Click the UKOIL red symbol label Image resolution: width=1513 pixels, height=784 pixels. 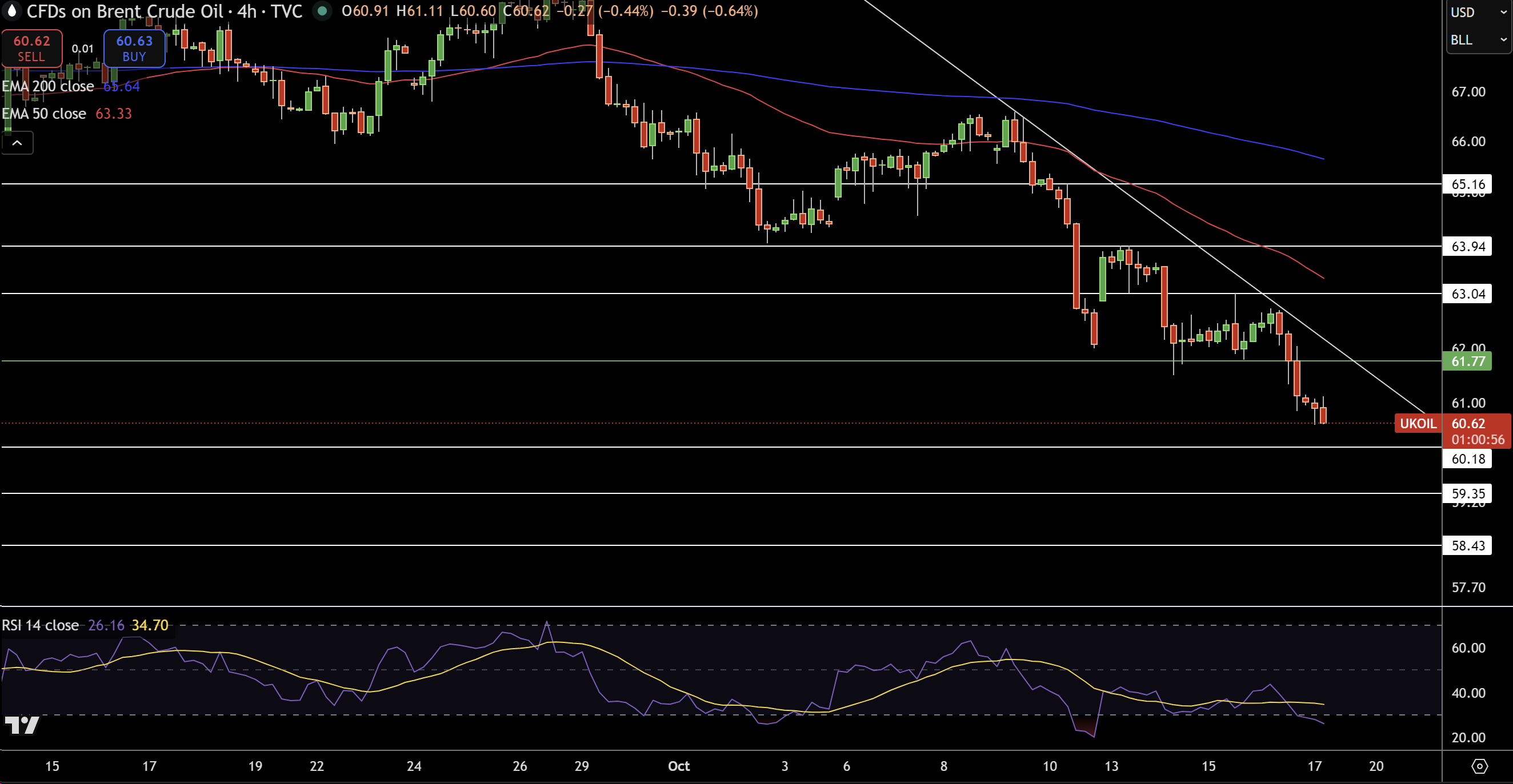pyautogui.click(x=1417, y=424)
